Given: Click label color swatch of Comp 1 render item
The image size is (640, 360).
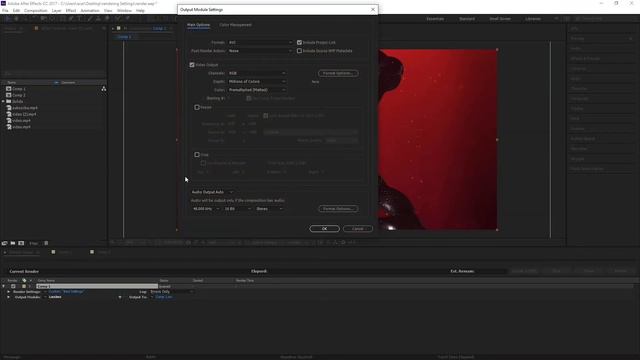Looking at the screenshot, I should tap(24, 287).
